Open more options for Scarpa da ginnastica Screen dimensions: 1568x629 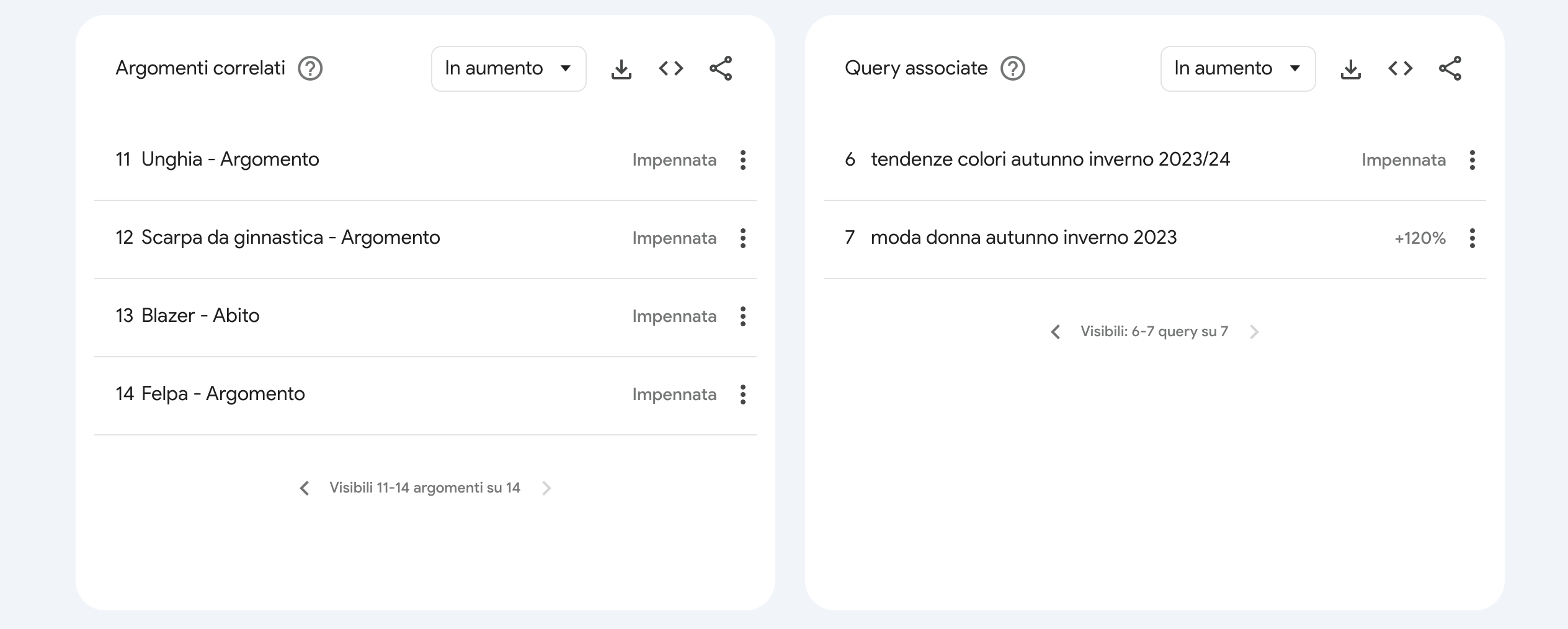[x=742, y=238]
